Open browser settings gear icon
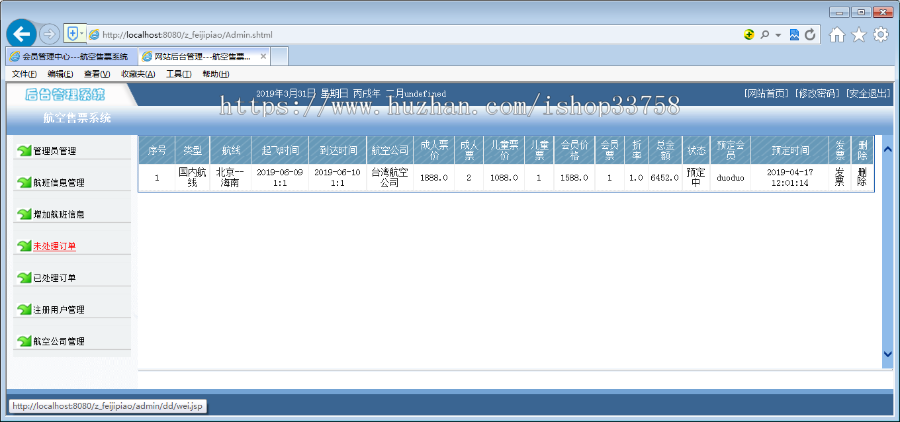Viewport: 900px width, 422px height. (880, 35)
